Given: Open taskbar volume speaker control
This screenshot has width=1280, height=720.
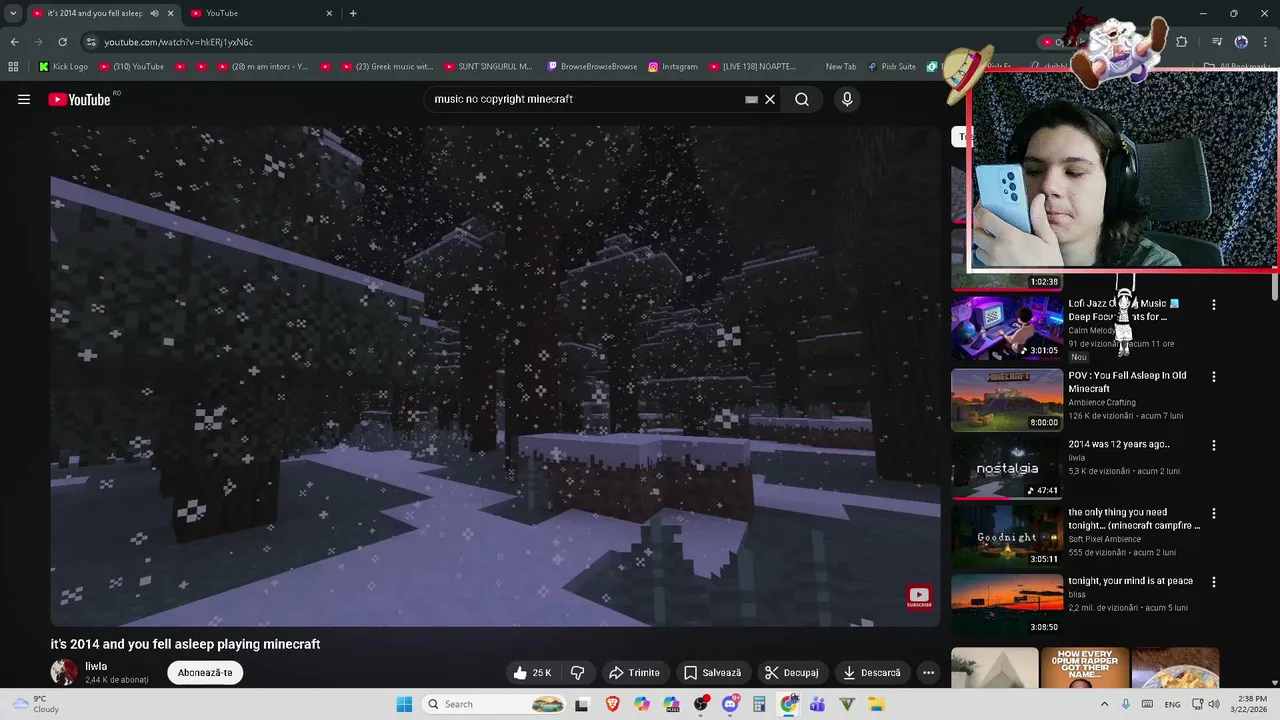Looking at the screenshot, I should click(1215, 704).
